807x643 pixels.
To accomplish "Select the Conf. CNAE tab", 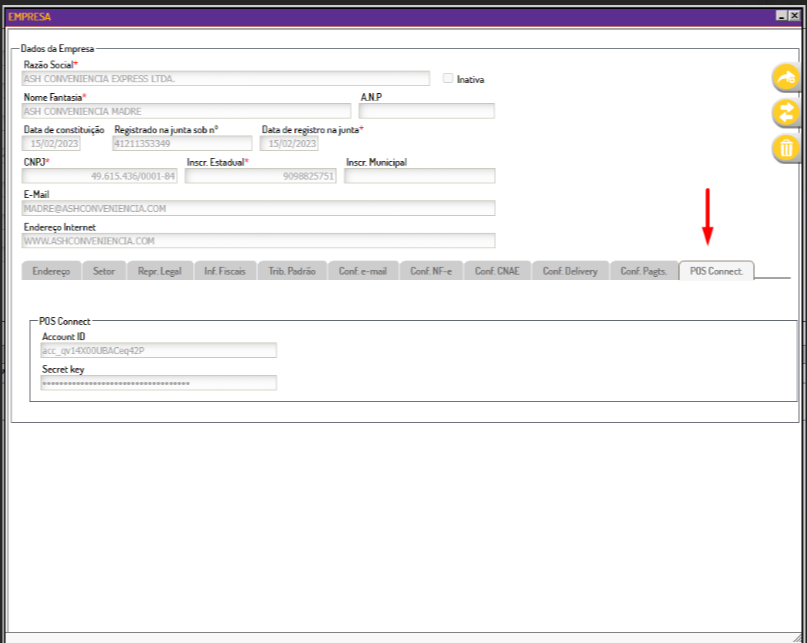I will [x=497, y=271].
